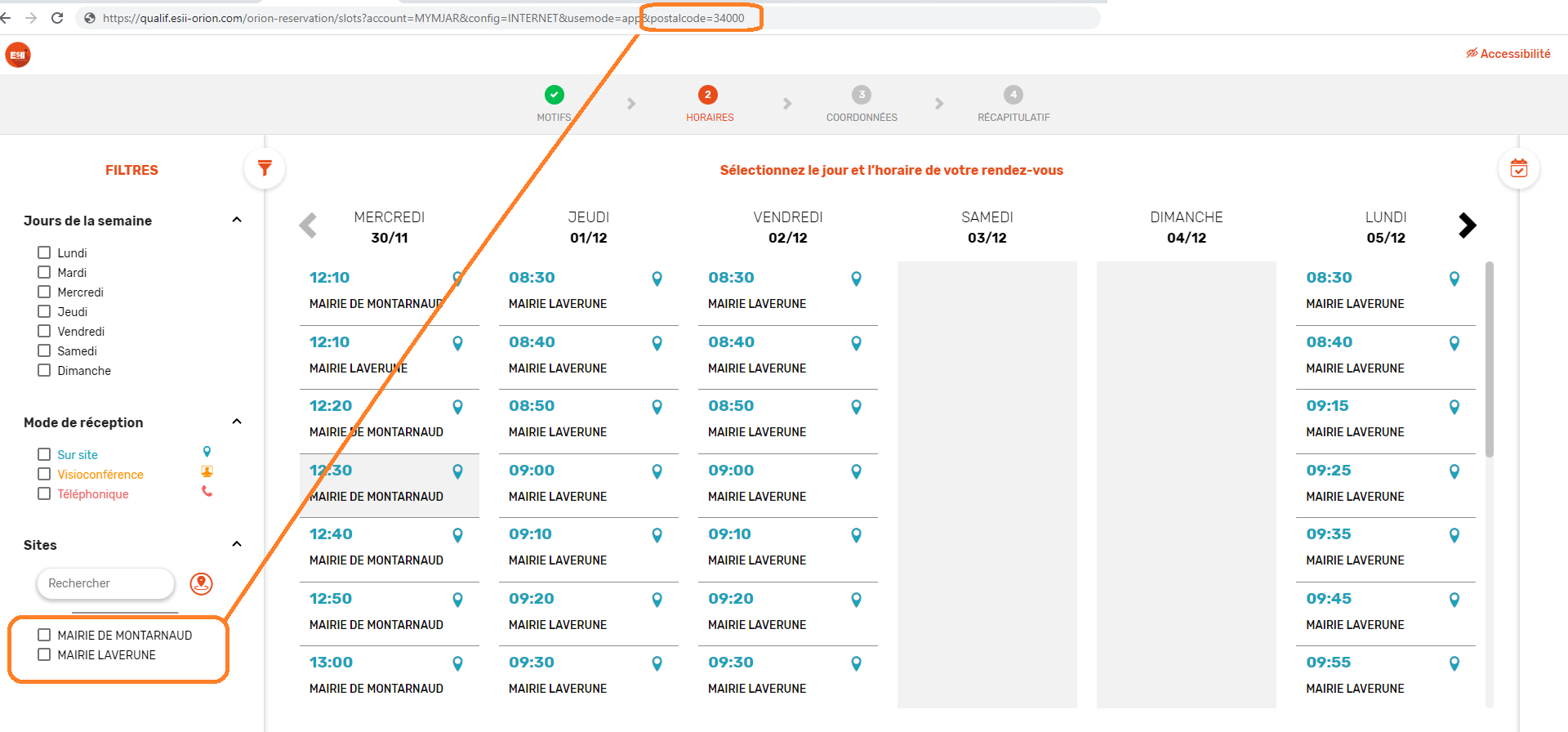Screen dimensions: 1568x732
Task: Click map pin of Thursday 08:40 slot
Action: pyautogui.click(x=657, y=343)
